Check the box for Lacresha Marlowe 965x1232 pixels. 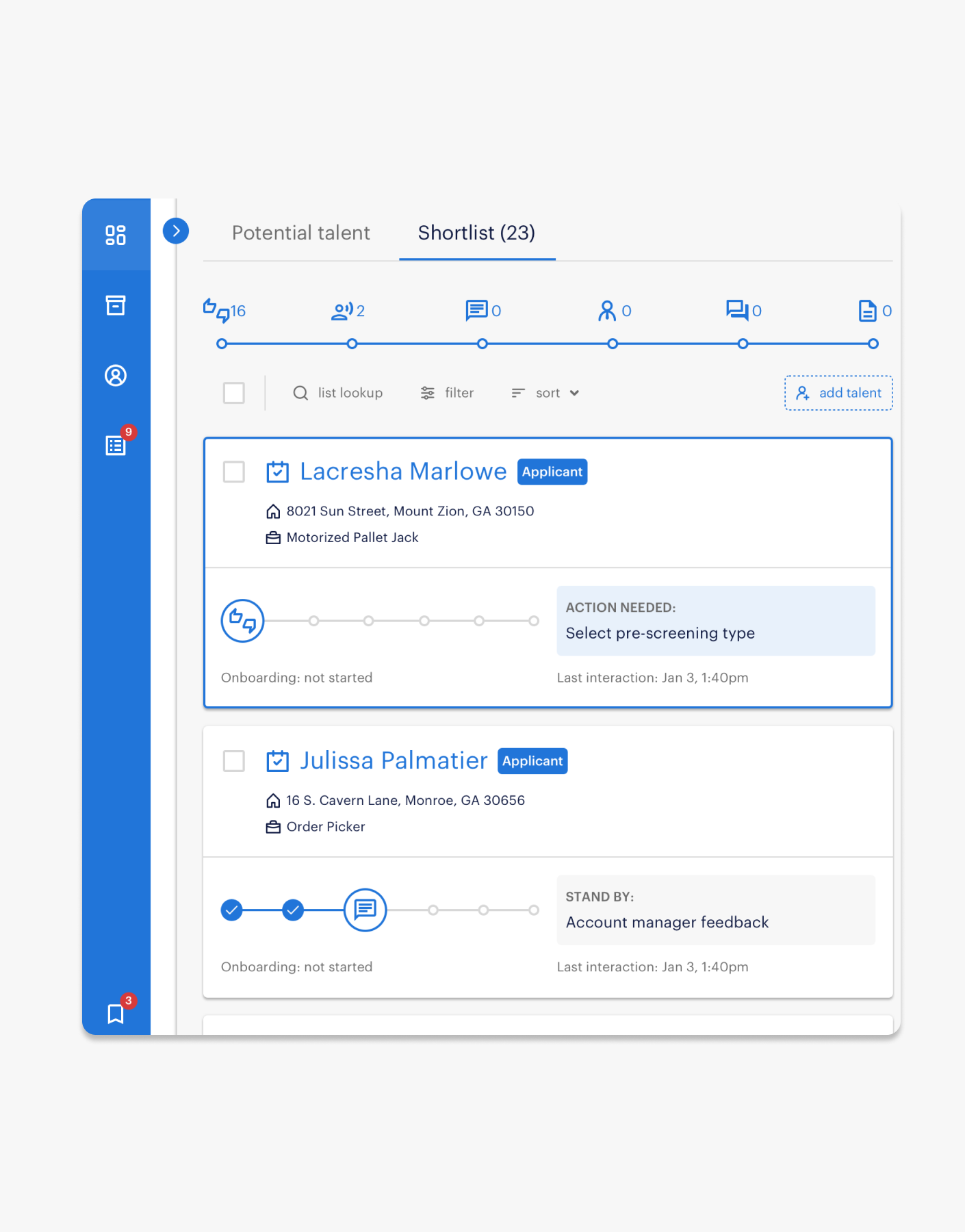coord(234,472)
